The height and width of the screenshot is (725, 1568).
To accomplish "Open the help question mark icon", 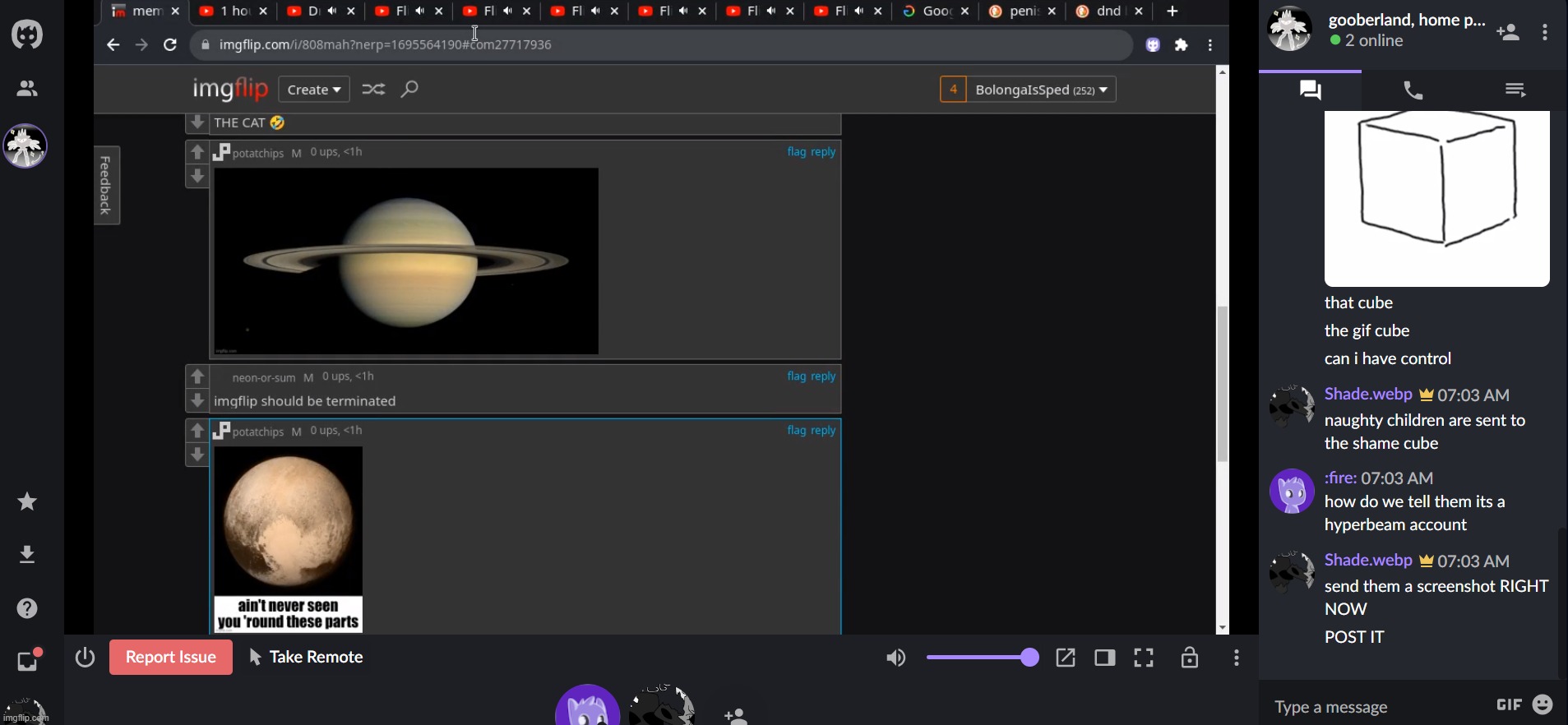I will (27, 608).
